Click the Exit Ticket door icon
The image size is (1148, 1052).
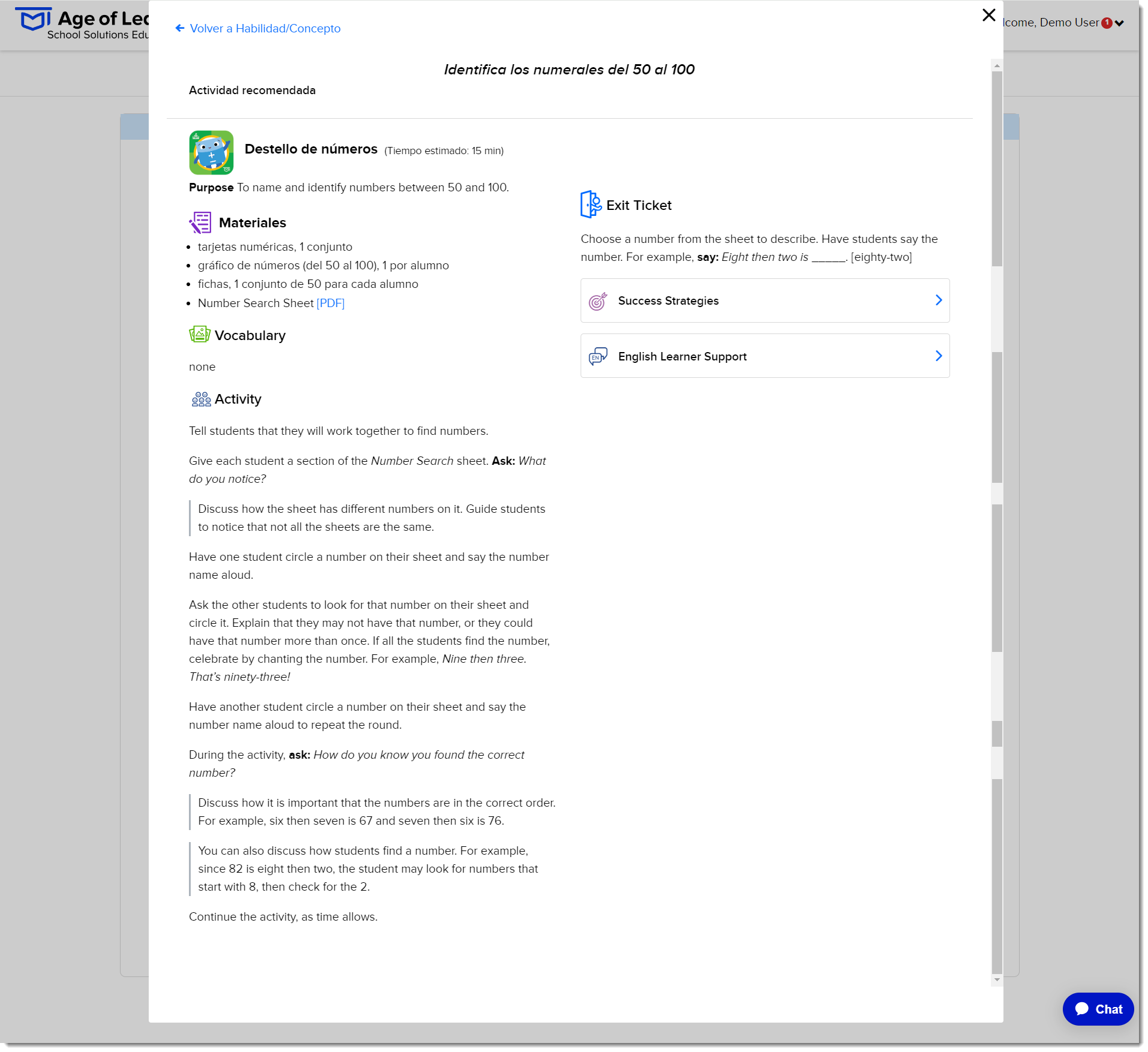tap(591, 205)
